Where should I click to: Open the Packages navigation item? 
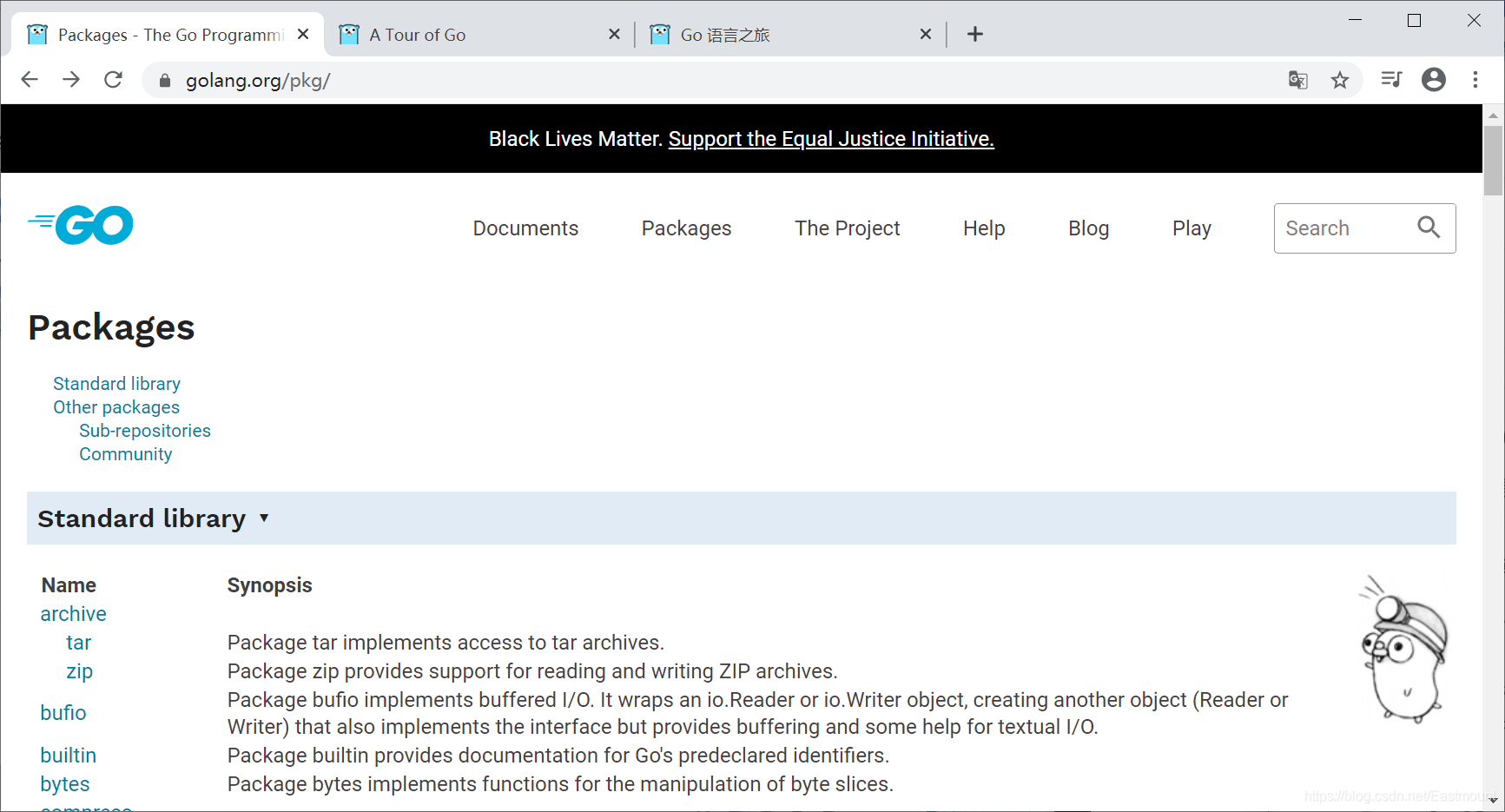[x=686, y=228]
